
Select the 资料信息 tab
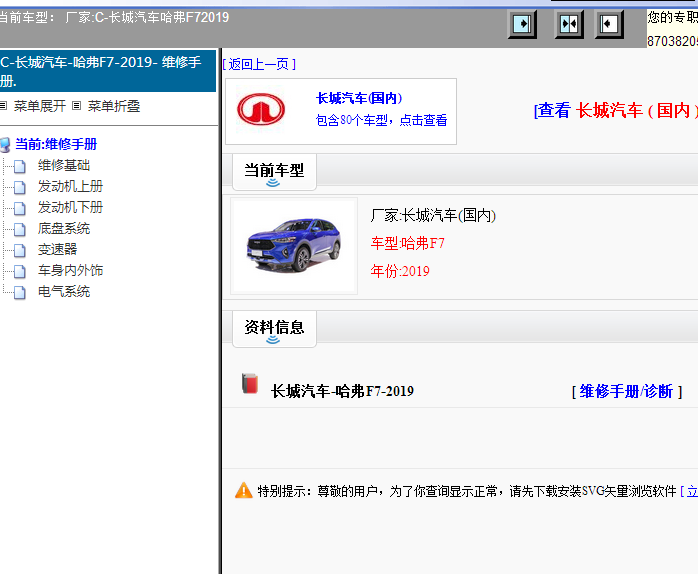click(274, 329)
